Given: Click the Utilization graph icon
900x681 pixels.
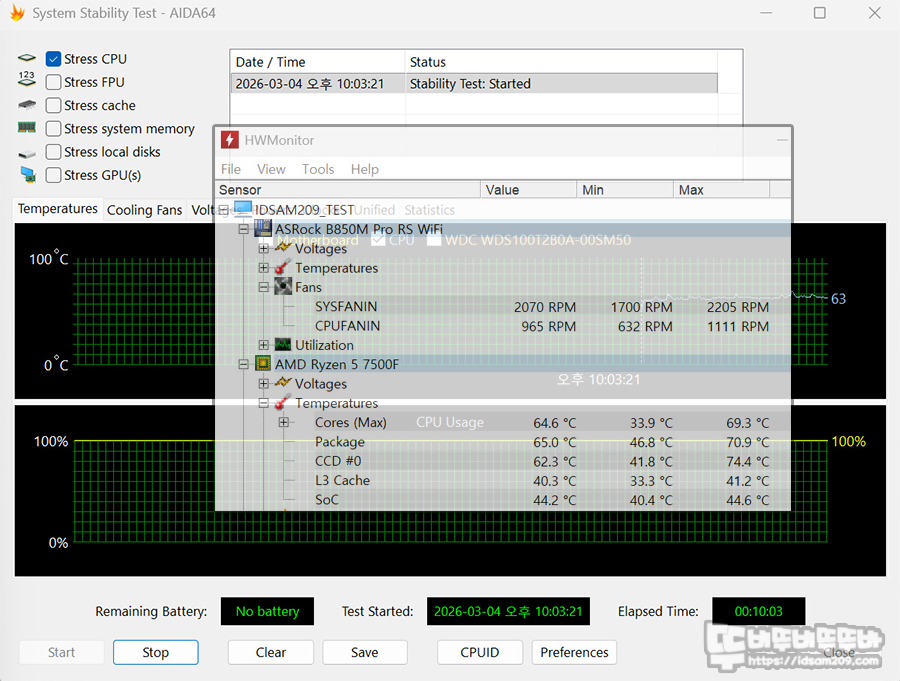Looking at the screenshot, I should [283, 345].
